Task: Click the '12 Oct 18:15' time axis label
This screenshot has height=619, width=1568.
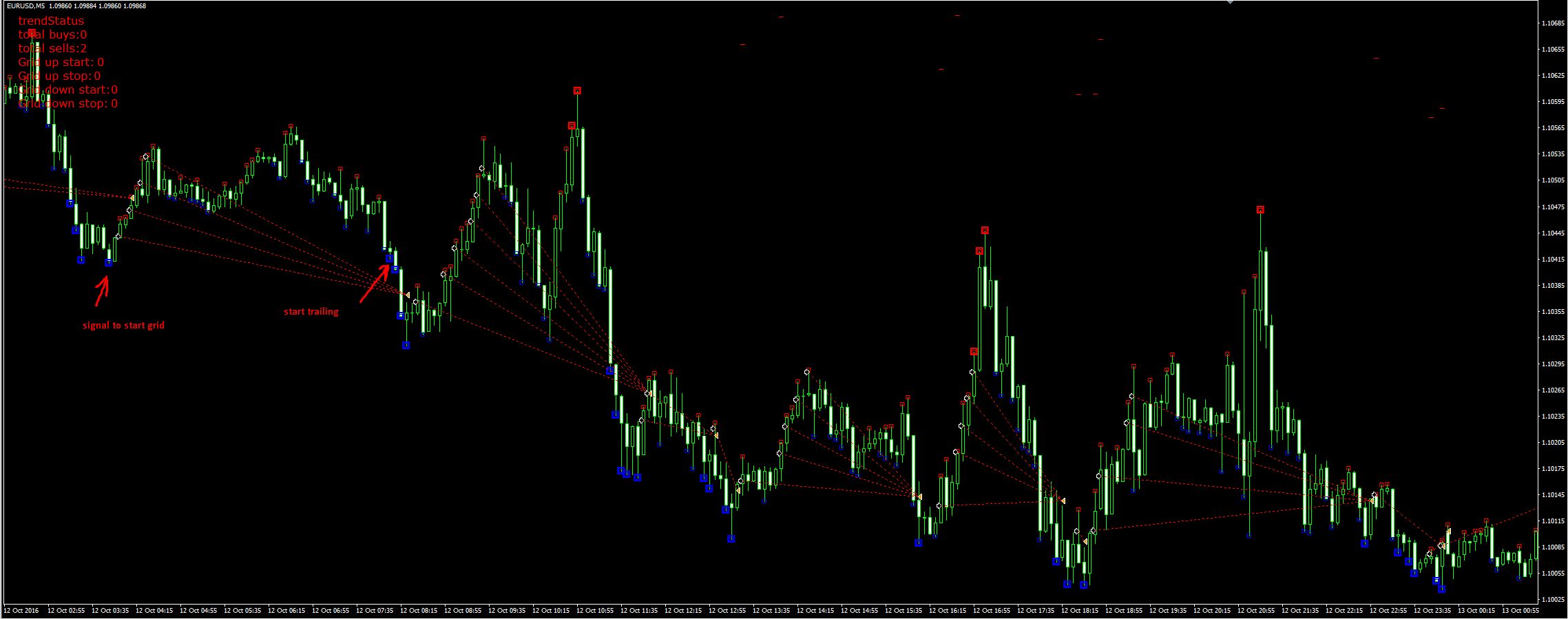Action: click(1080, 611)
